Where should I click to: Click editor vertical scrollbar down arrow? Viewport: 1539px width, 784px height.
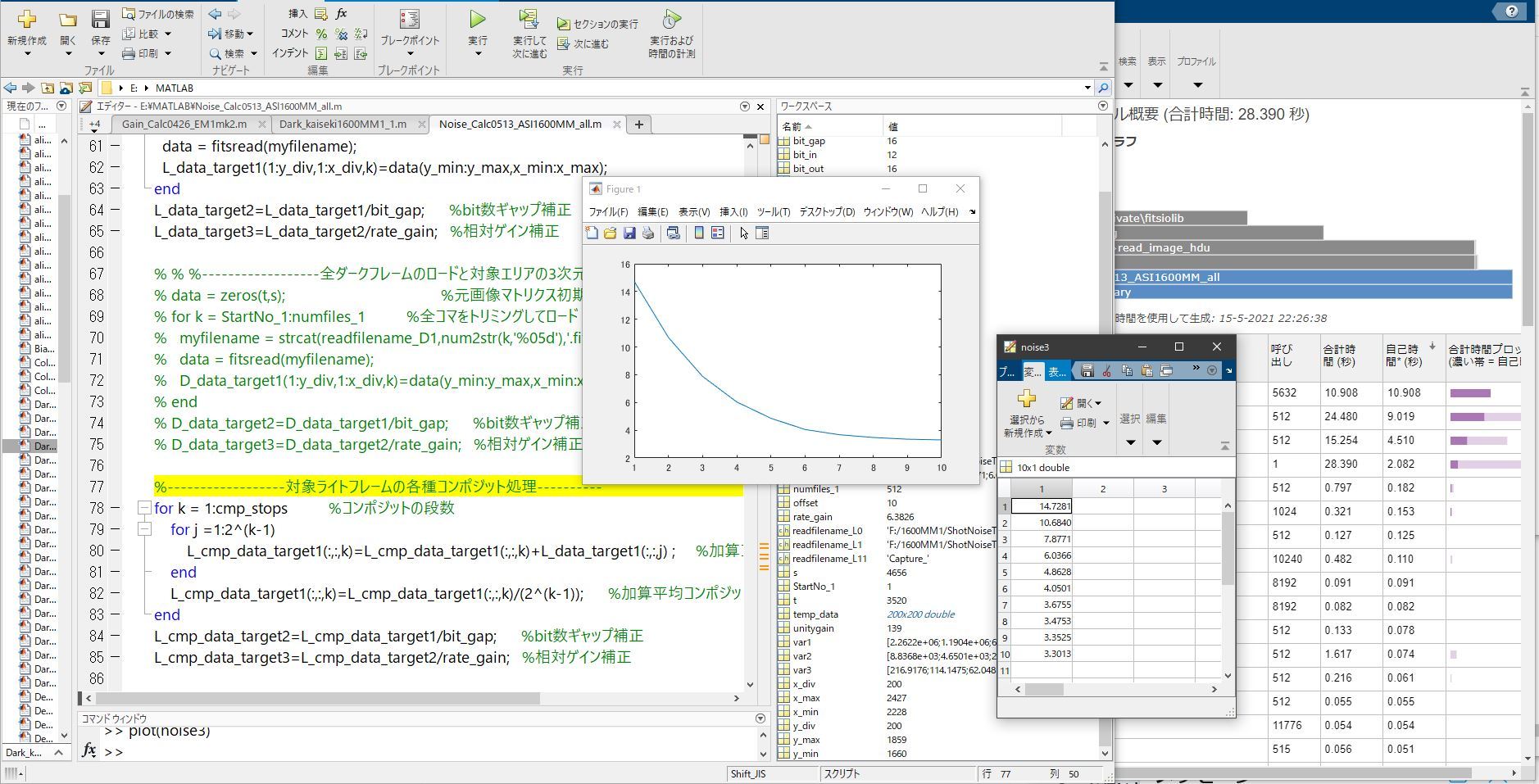tap(750, 684)
